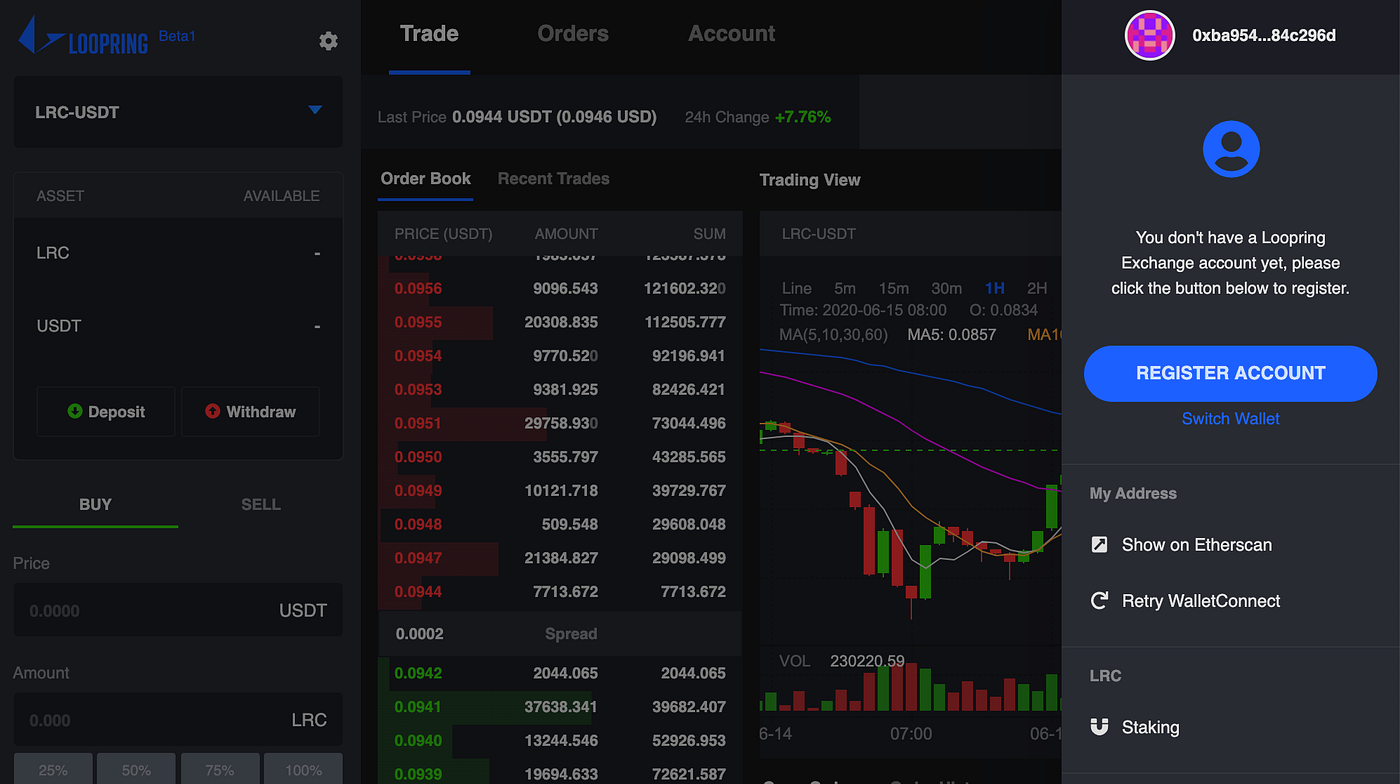Click the Price input field
This screenshot has width=1400, height=784.
[x=140, y=610]
